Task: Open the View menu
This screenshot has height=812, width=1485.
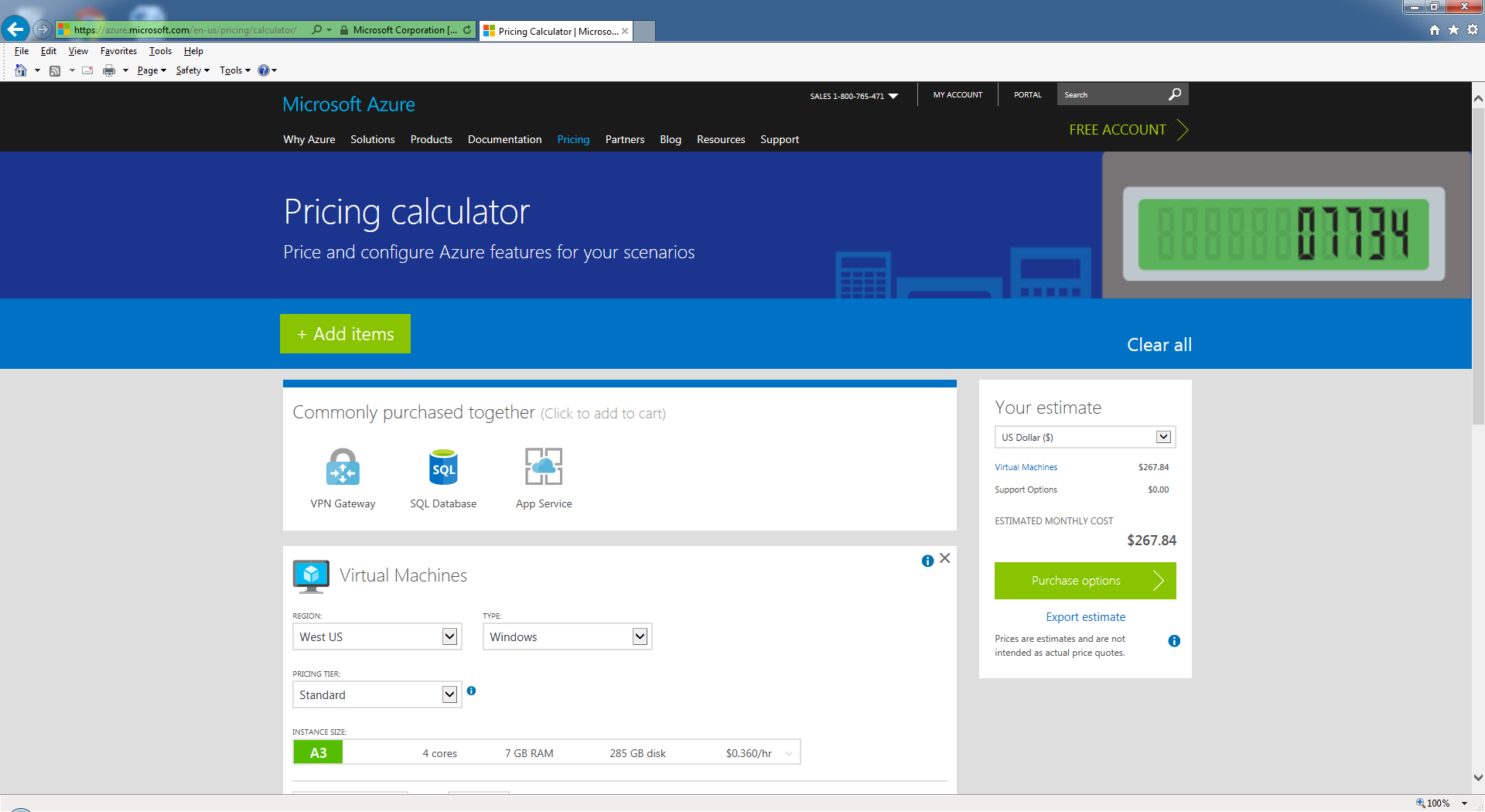Action: pyautogui.click(x=78, y=51)
